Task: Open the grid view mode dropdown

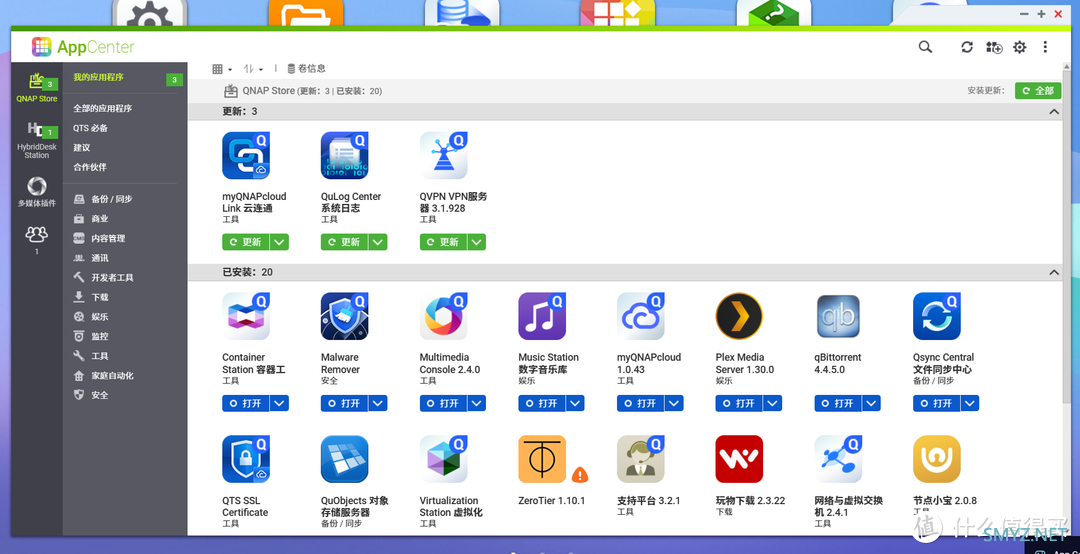Action: click(222, 69)
